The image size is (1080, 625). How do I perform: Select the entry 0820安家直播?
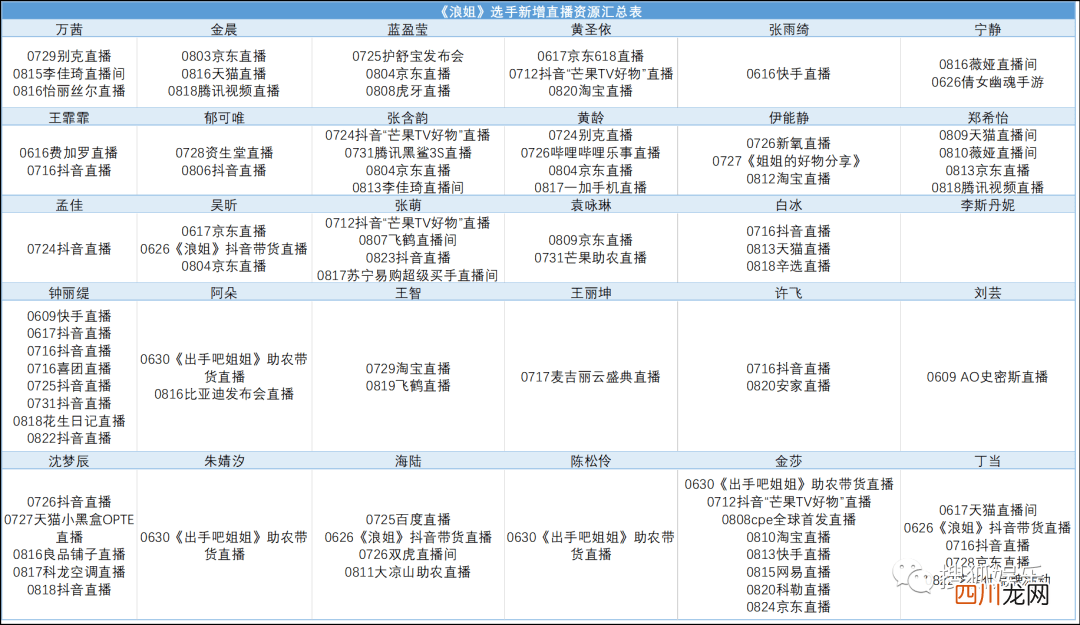click(789, 386)
